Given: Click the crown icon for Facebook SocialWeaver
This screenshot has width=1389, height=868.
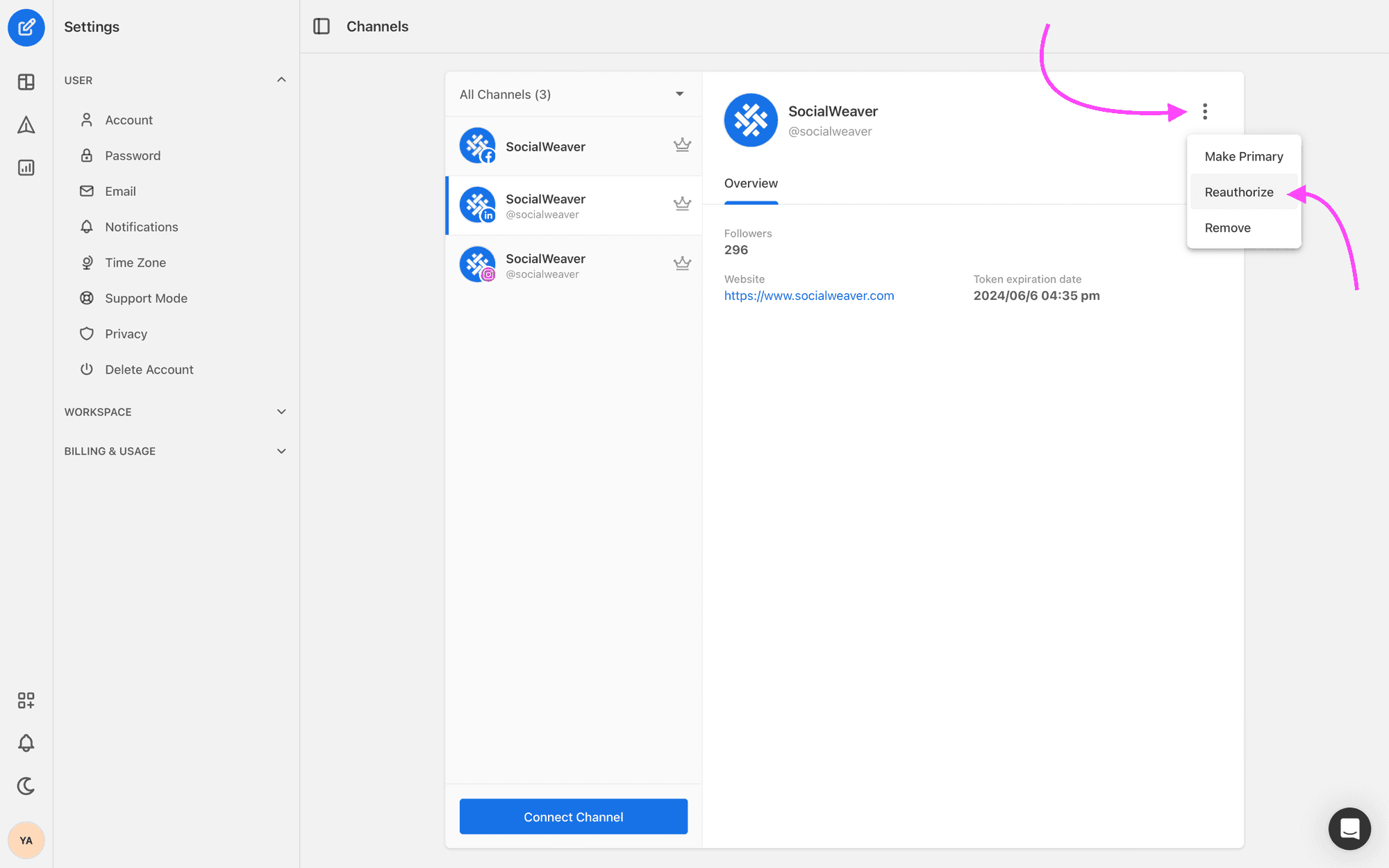Looking at the screenshot, I should [682, 145].
